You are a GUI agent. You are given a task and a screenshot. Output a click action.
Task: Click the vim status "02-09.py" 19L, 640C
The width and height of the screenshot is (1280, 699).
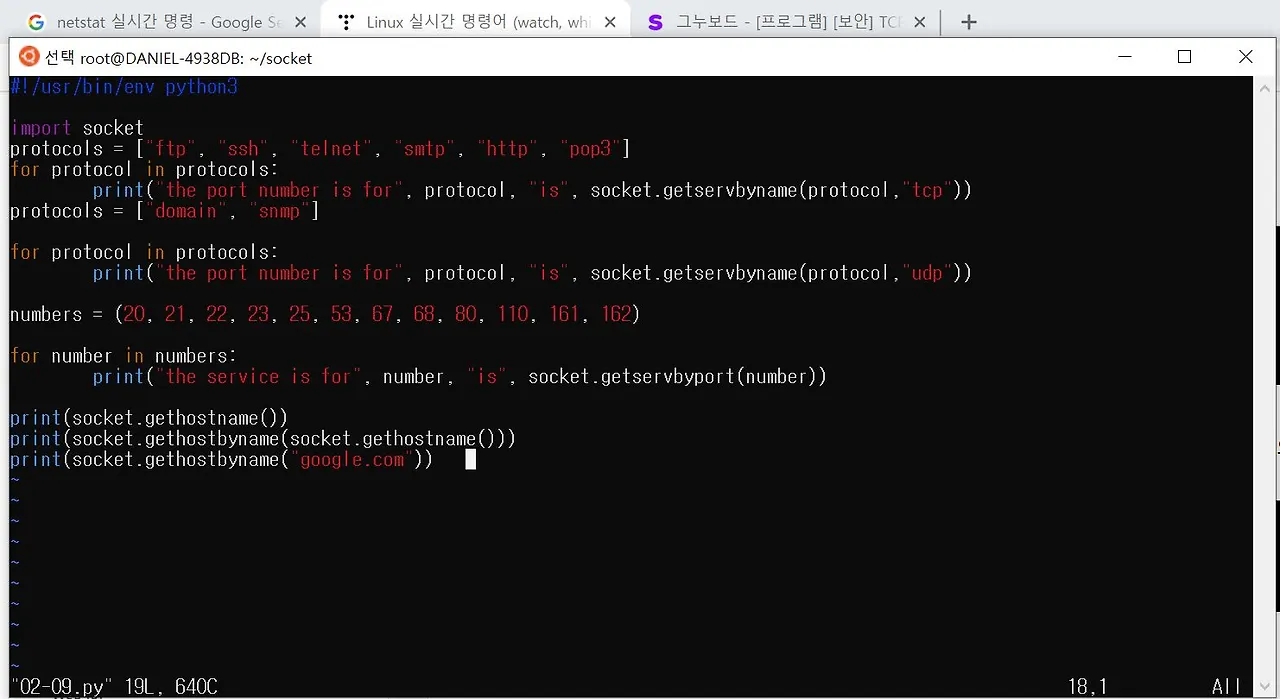(114, 687)
